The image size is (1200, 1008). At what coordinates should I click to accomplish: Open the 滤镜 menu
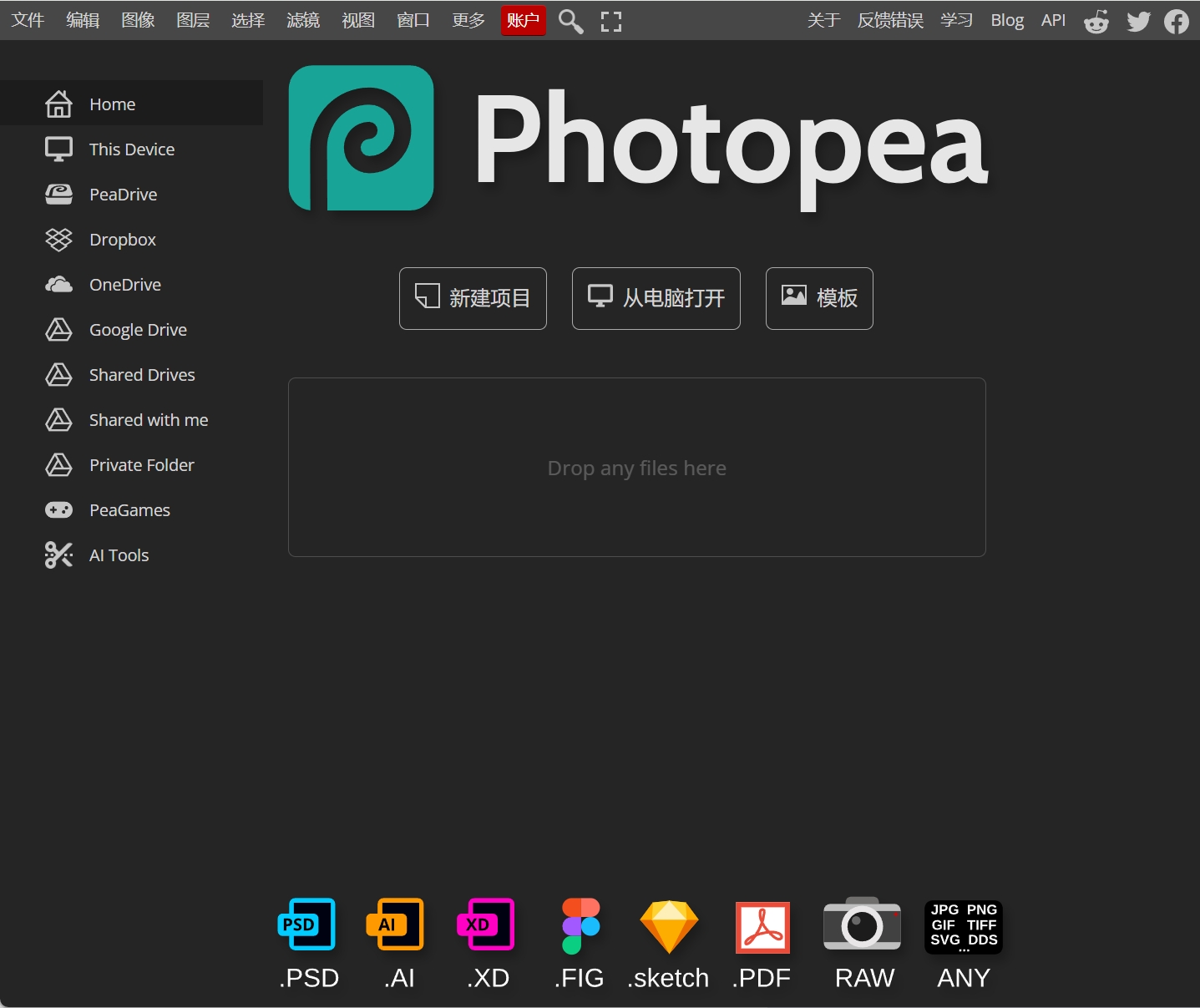[x=303, y=20]
